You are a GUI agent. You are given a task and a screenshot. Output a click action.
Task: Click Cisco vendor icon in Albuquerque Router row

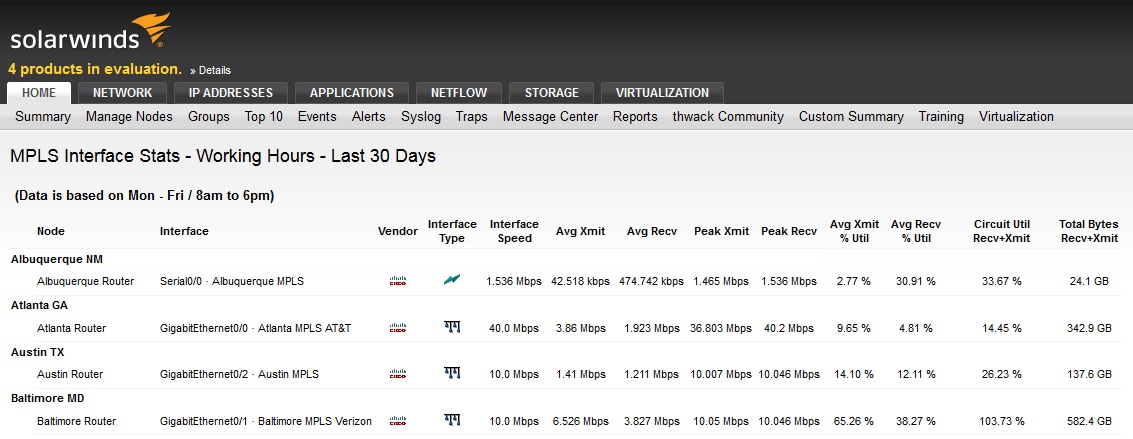tap(397, 282)
